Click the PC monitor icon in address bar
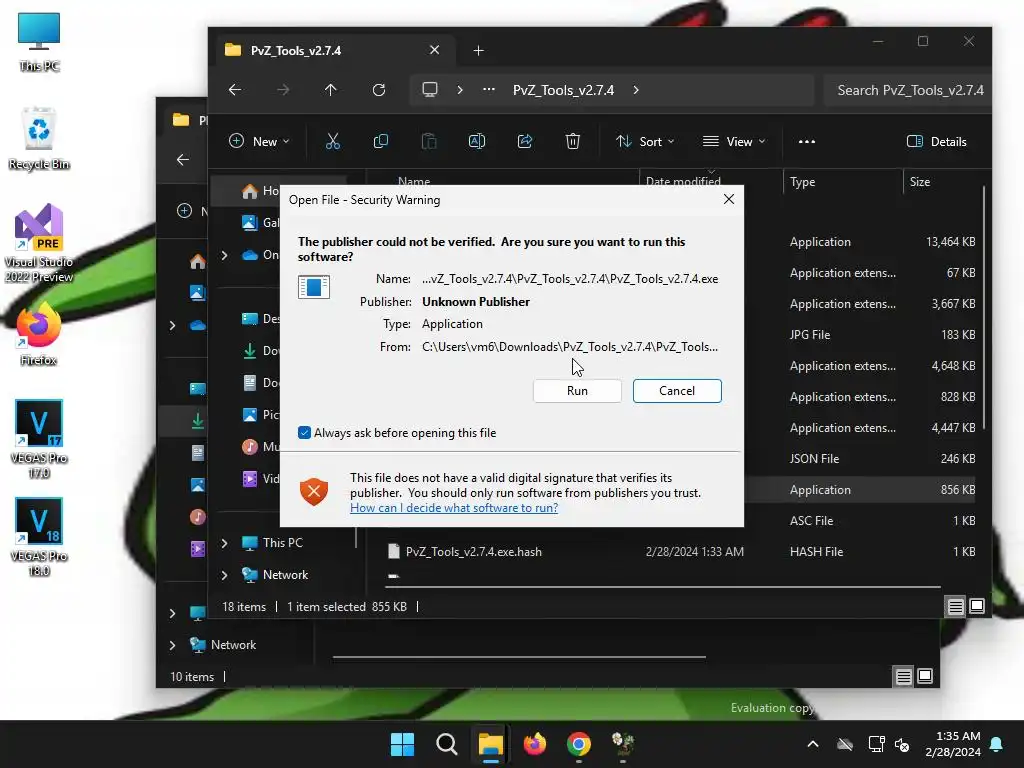This screenshot has height=768, width=1024. pyautogui.click(x=430, y=89)
